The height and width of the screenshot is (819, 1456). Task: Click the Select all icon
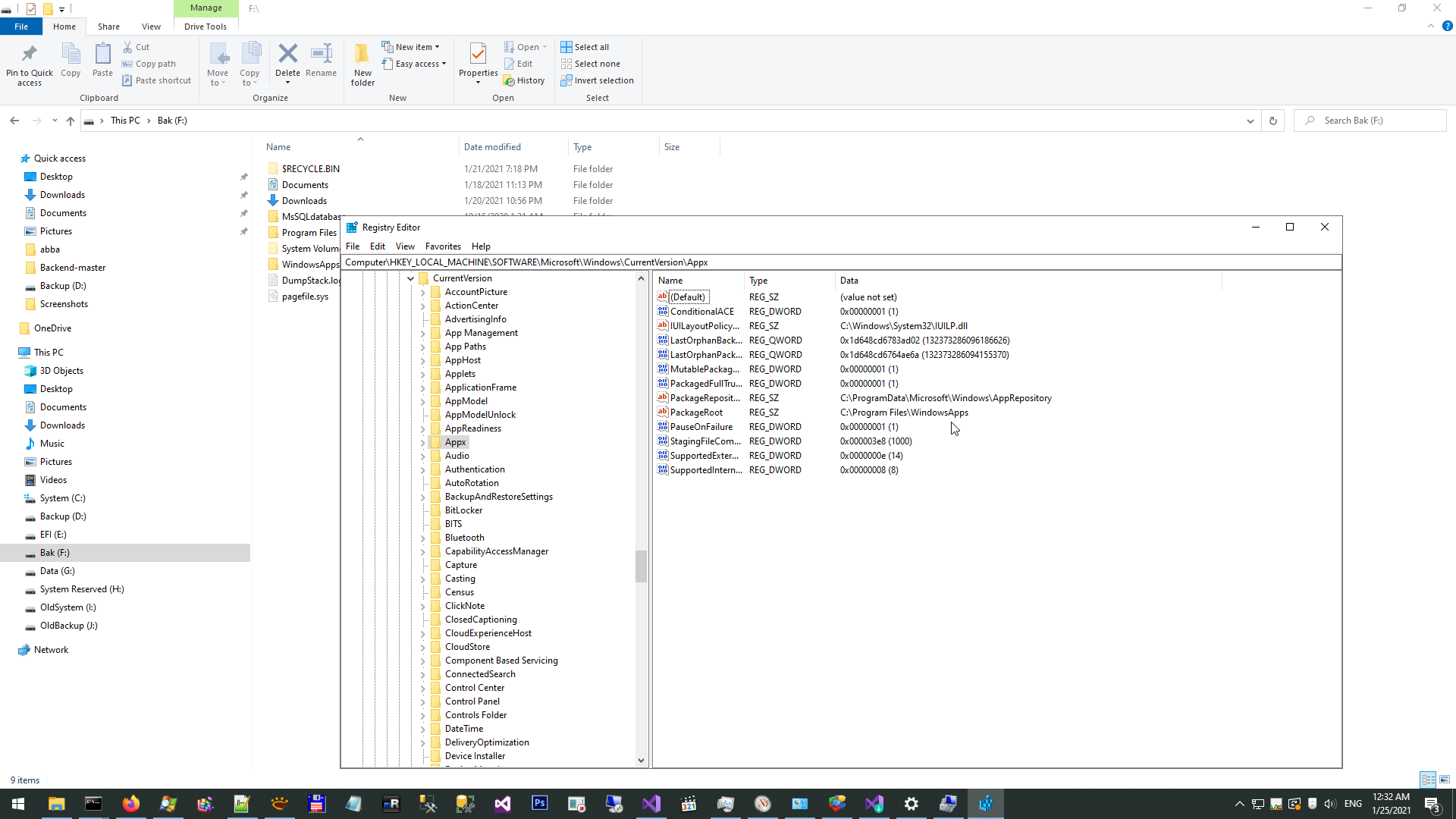coord(566,47)
